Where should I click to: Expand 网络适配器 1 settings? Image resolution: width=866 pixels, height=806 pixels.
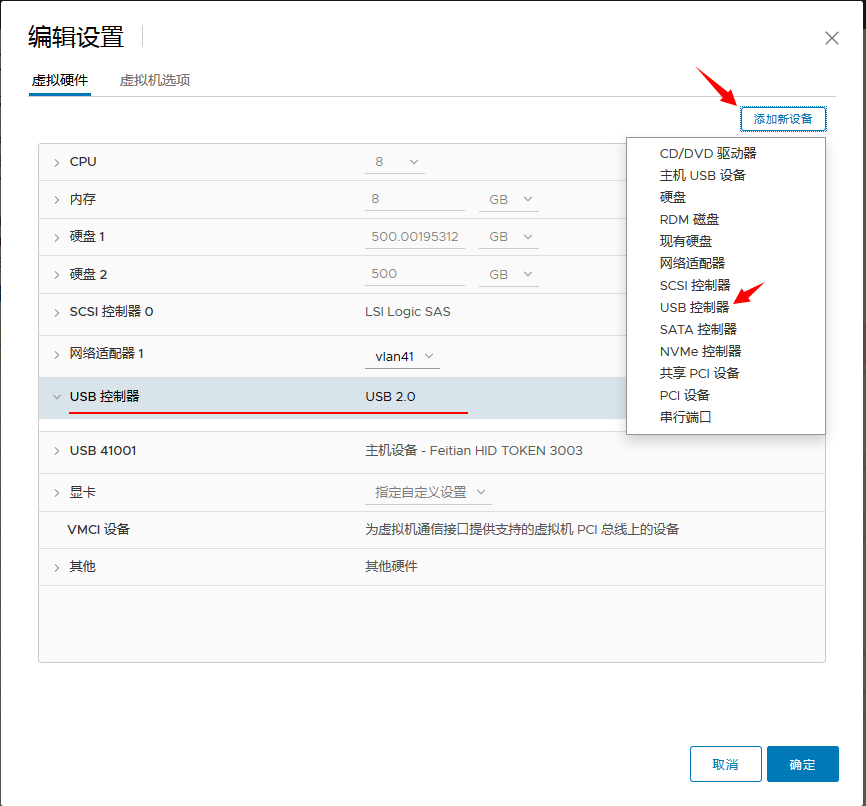(x=58, y=356)
